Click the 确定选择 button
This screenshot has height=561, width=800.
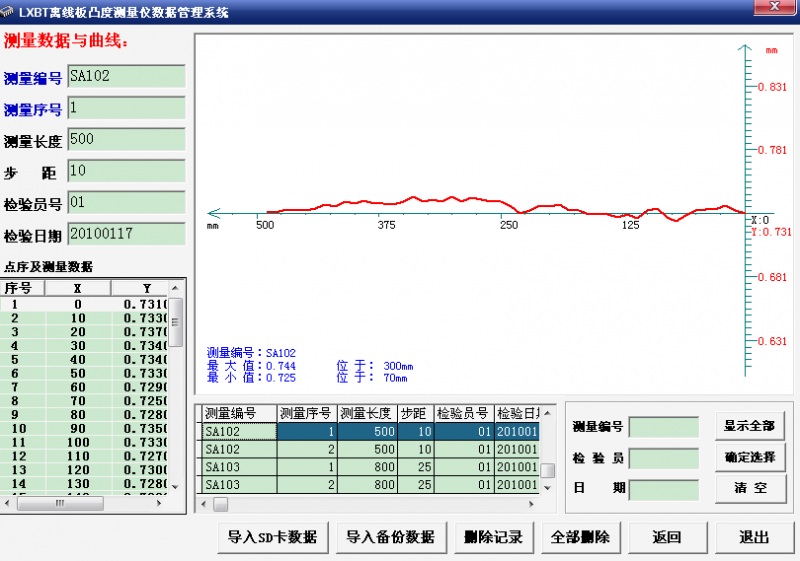pos(749,457)
